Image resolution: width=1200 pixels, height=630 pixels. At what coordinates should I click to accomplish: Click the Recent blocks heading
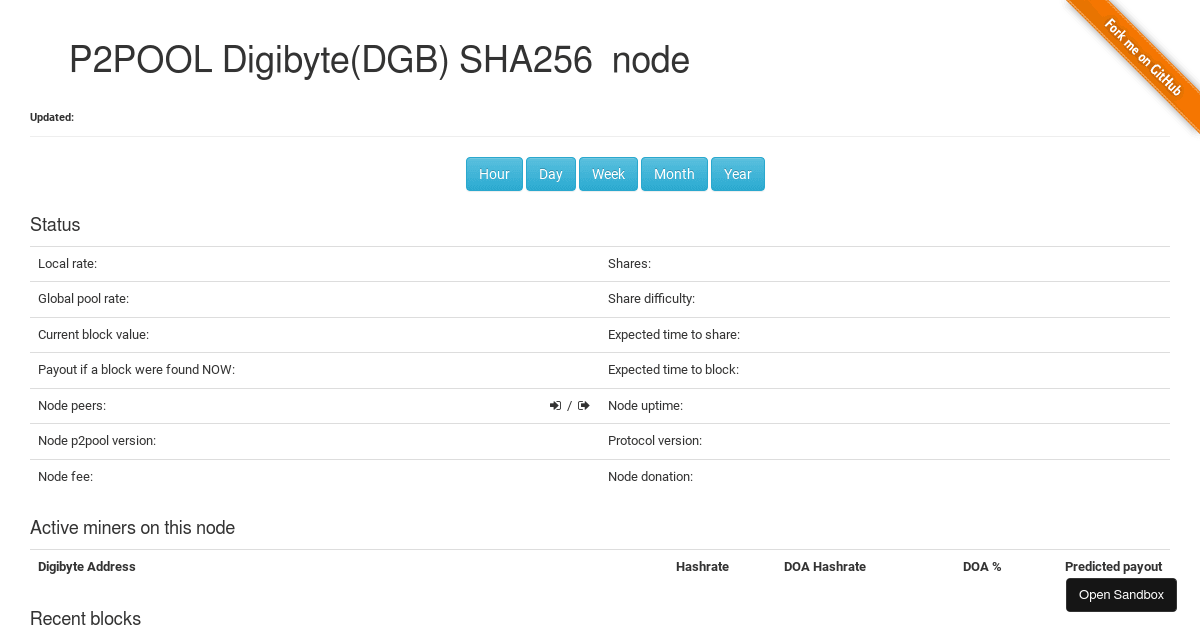(85, 618)
